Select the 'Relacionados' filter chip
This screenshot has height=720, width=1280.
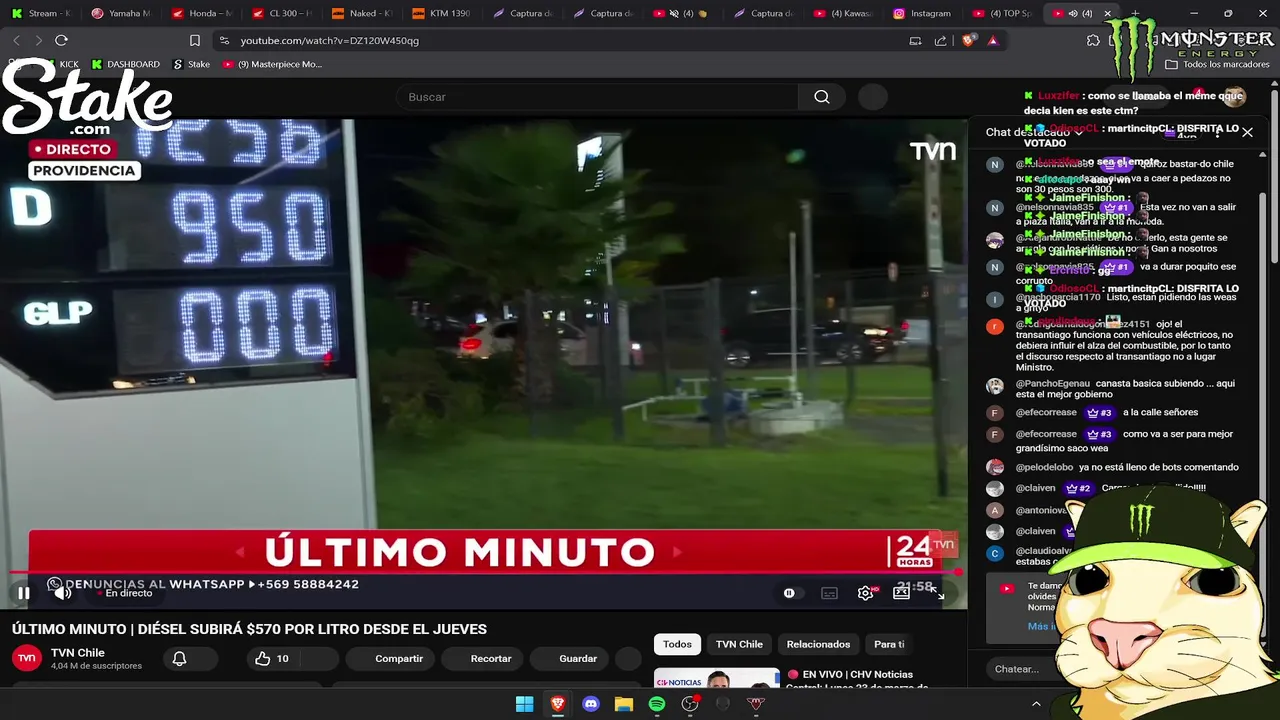[818, 644]
